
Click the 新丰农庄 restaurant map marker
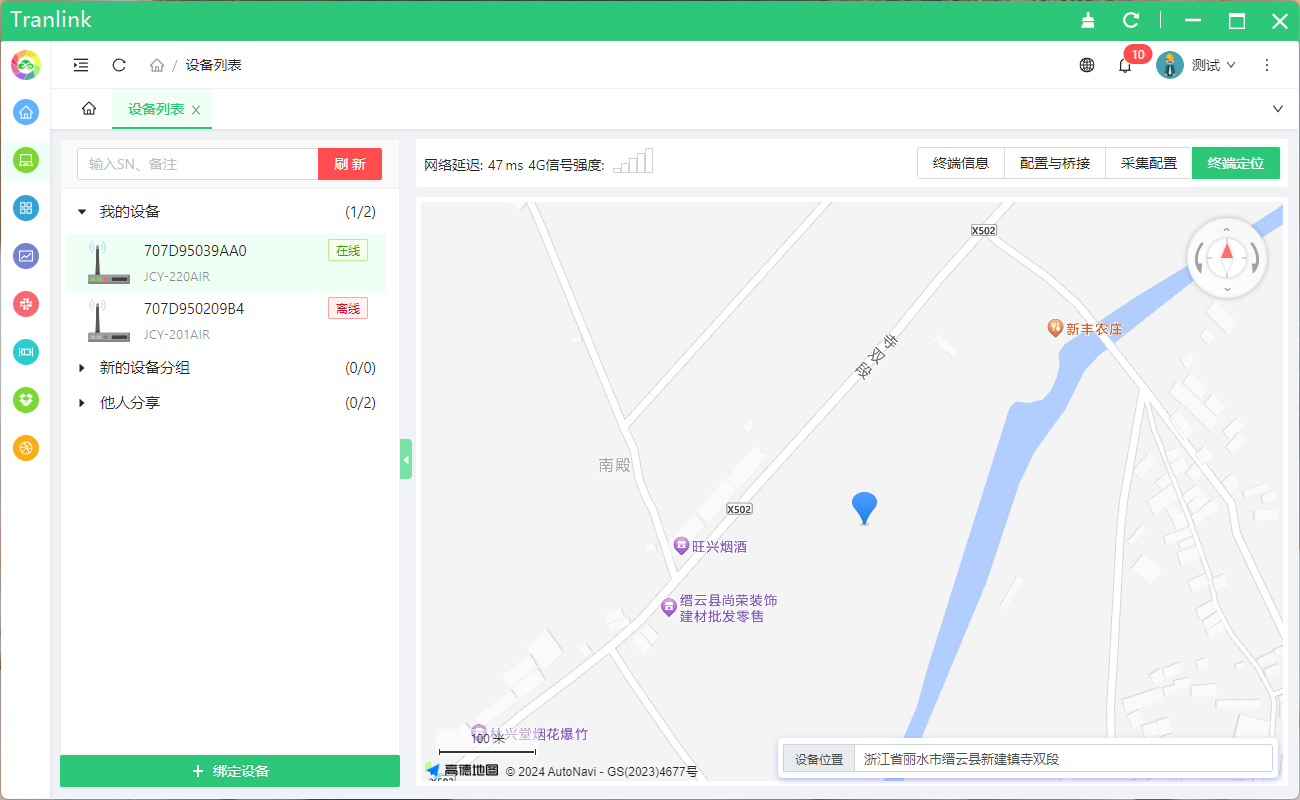(x=1054, y=328)
